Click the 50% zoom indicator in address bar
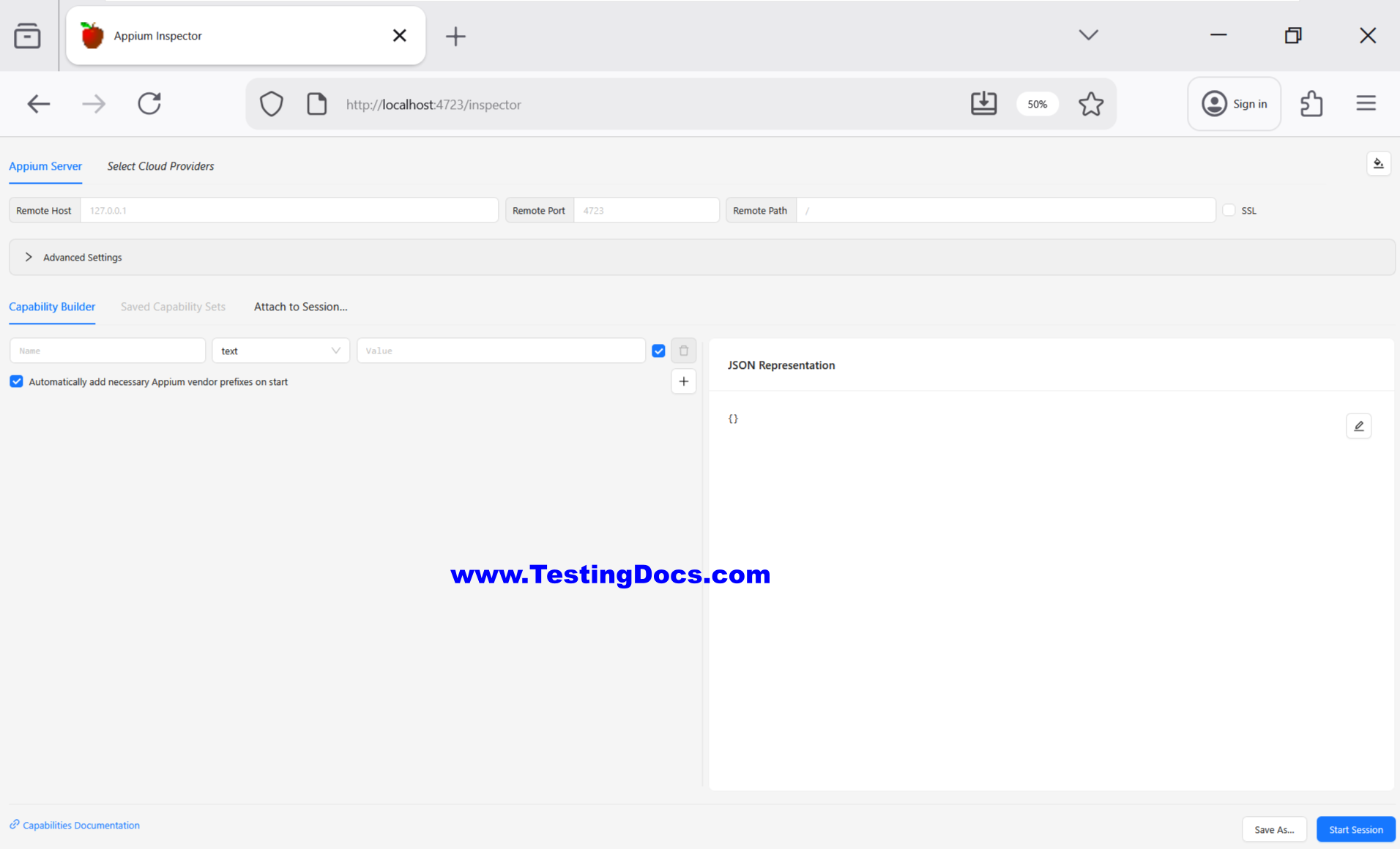The height and width of the screenshot is (849, 1400). [1038, 104]
